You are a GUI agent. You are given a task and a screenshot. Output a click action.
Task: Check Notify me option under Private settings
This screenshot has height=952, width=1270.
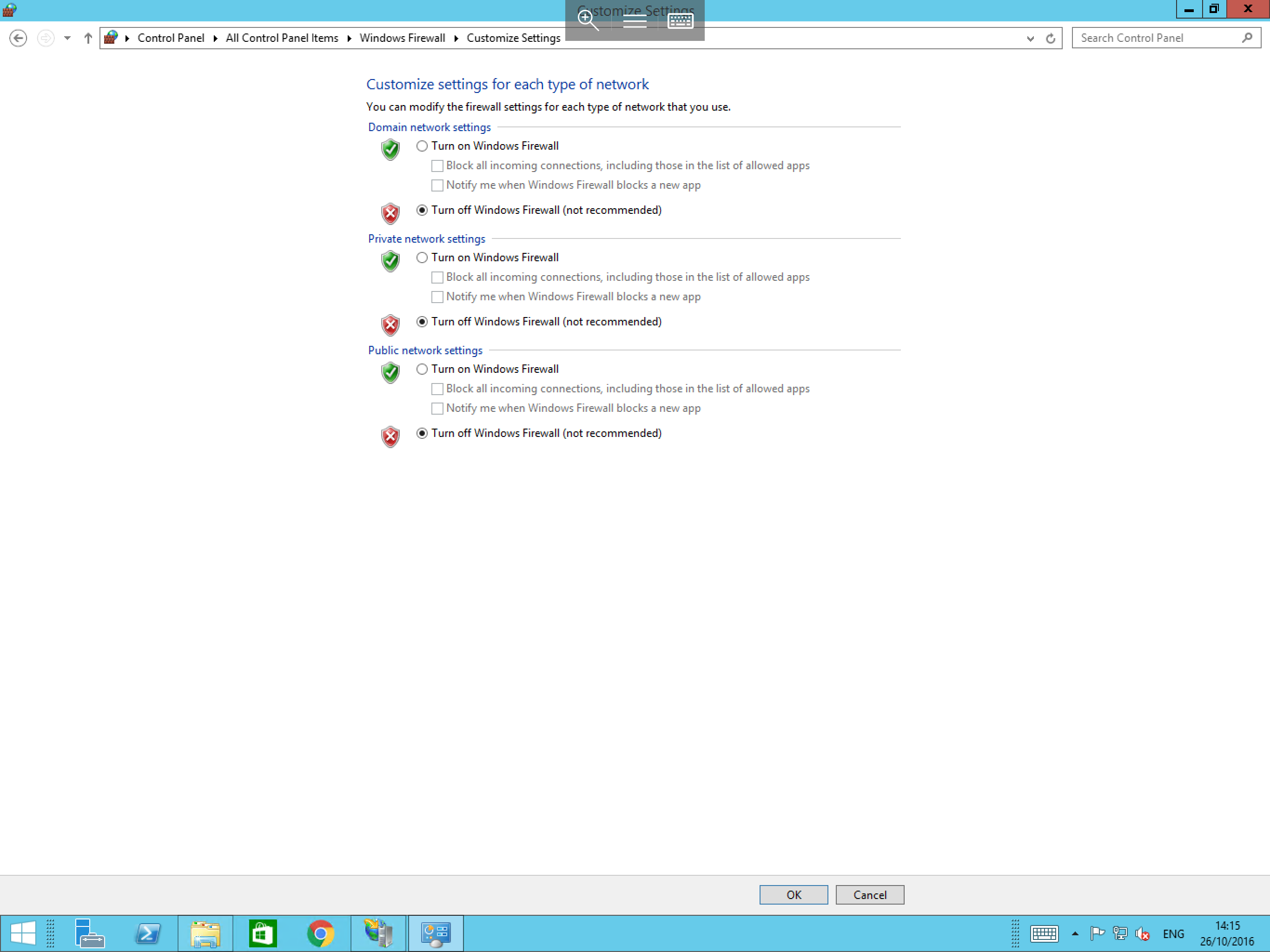(437, 297)
